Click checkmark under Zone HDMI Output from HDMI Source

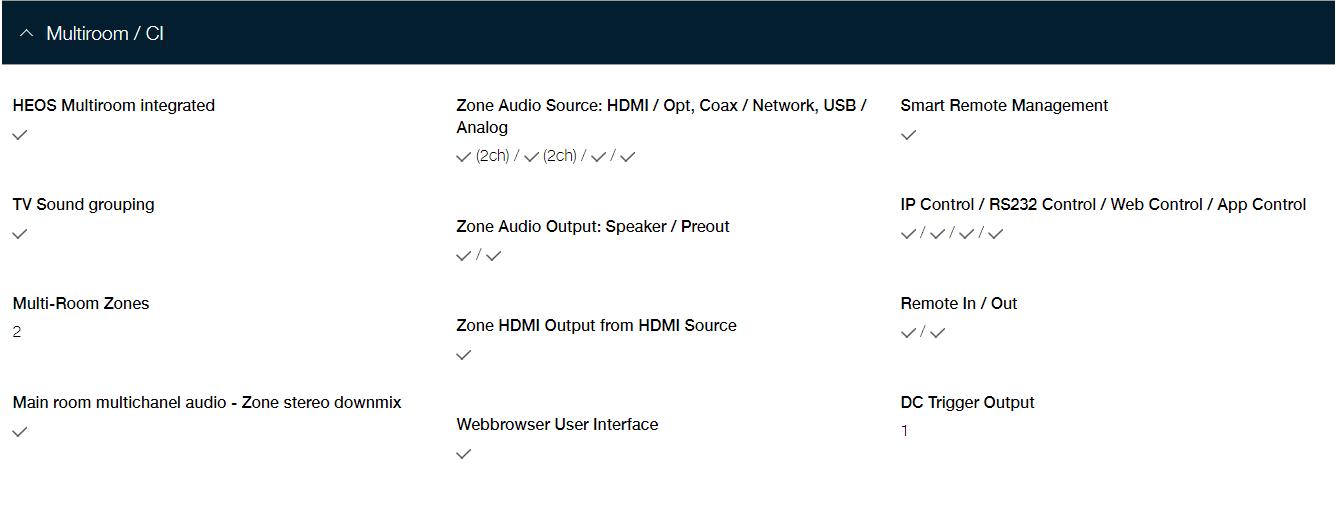coord(464,355)
